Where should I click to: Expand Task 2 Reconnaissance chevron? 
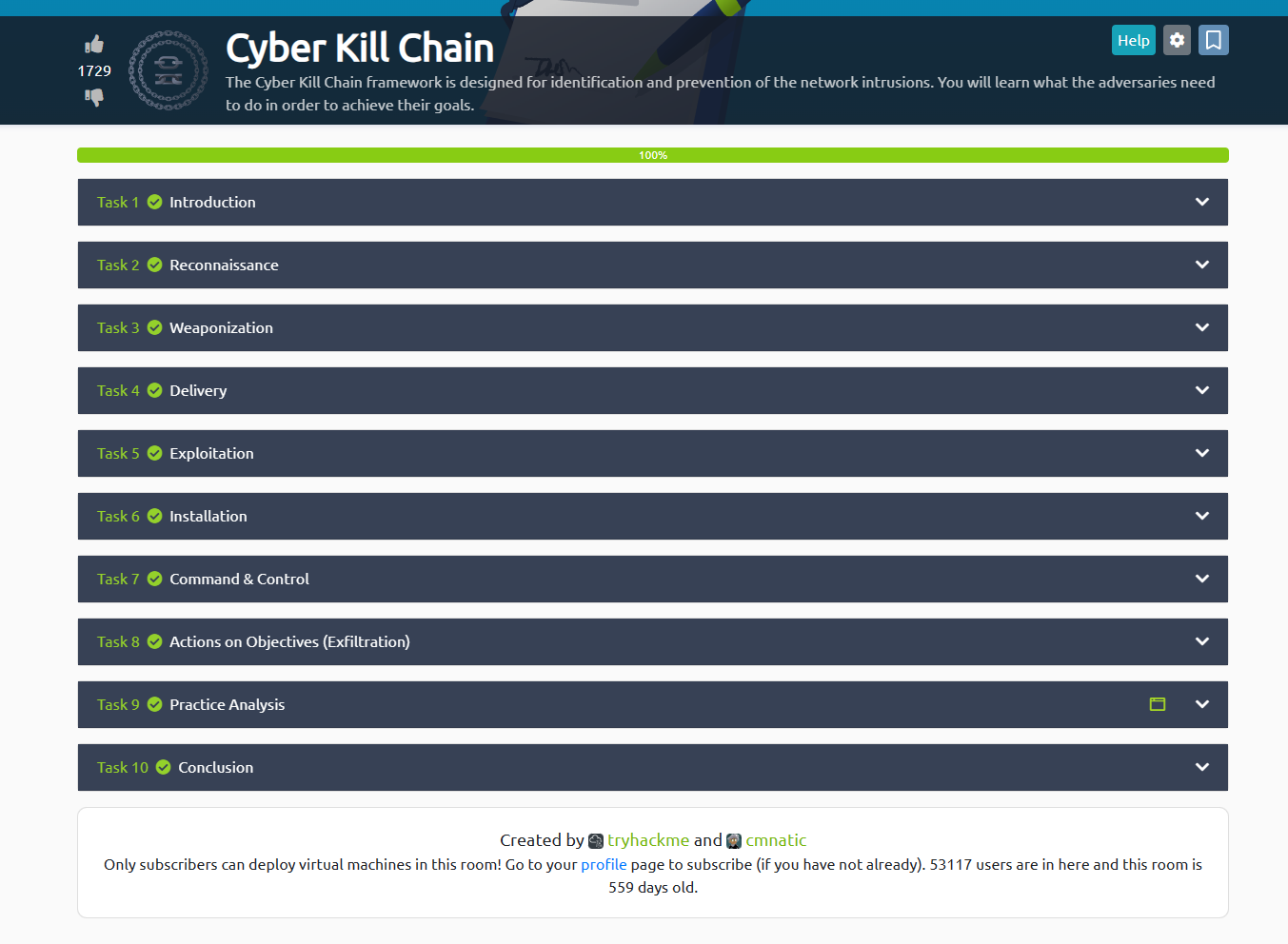[x=1202, y=265]
